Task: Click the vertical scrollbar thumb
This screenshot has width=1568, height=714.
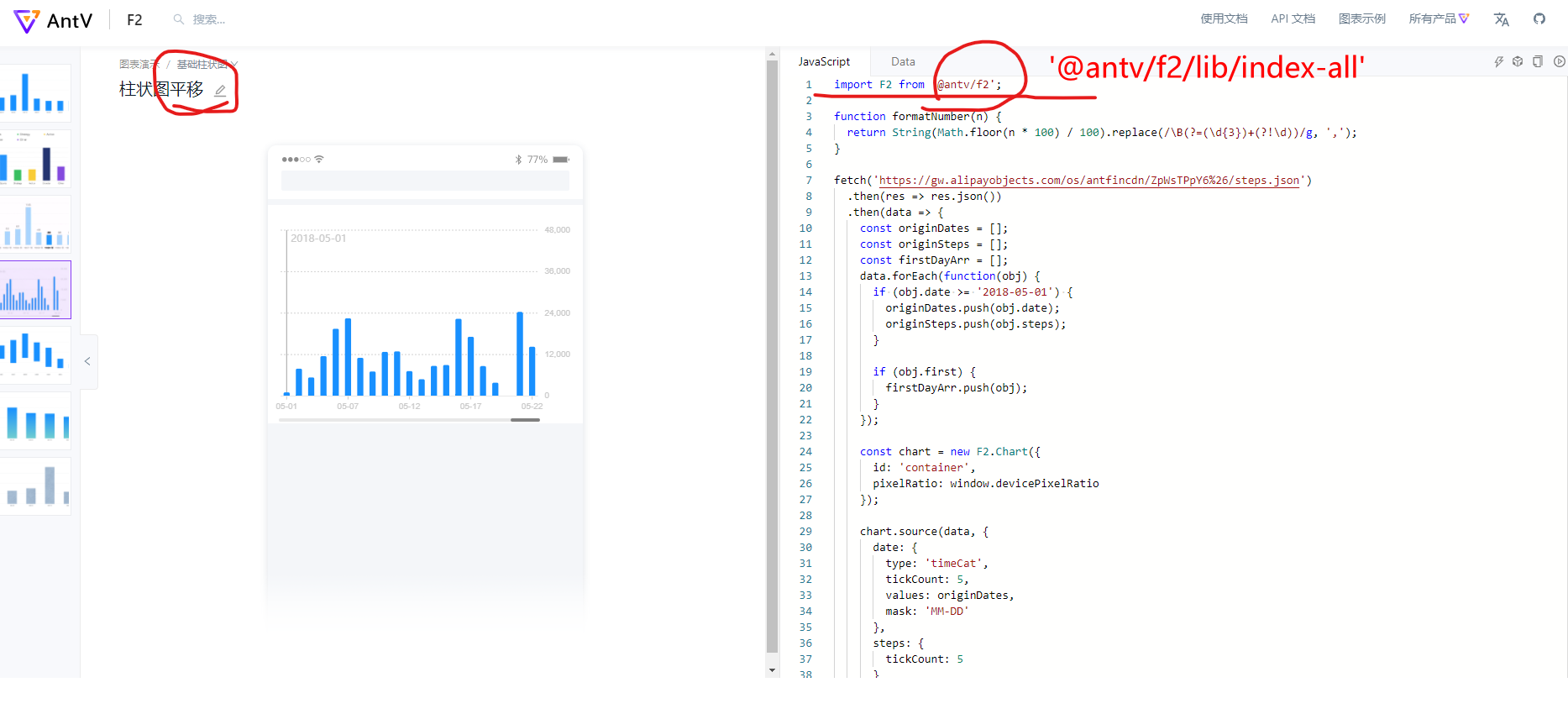Action: point(772,356)
